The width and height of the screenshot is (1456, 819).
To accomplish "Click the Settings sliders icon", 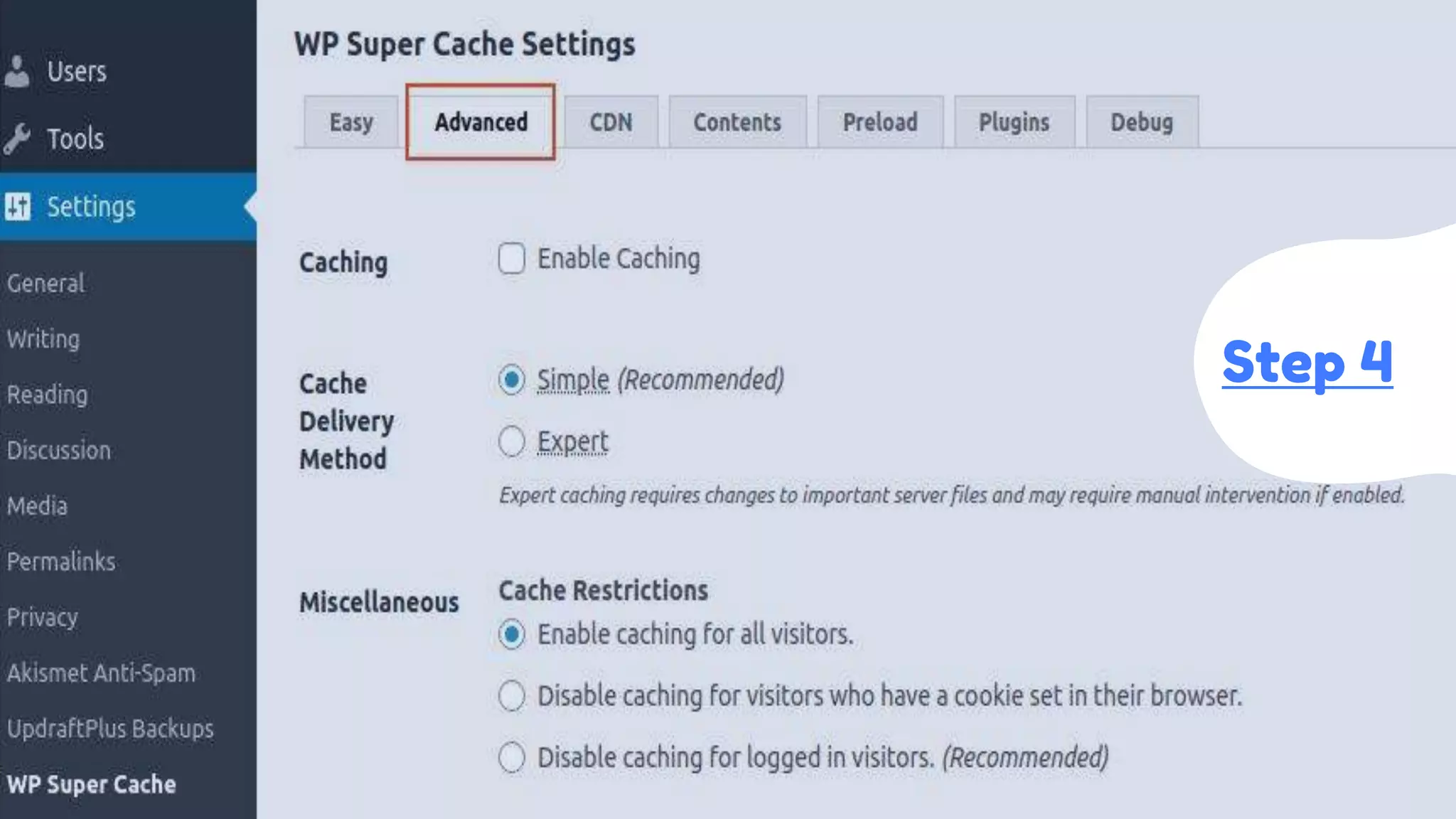I will click(18, 207).
